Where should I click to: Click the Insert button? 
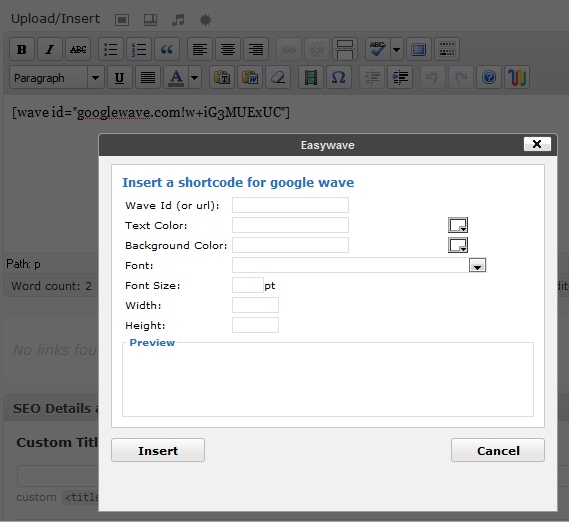(x=158, y=450)
